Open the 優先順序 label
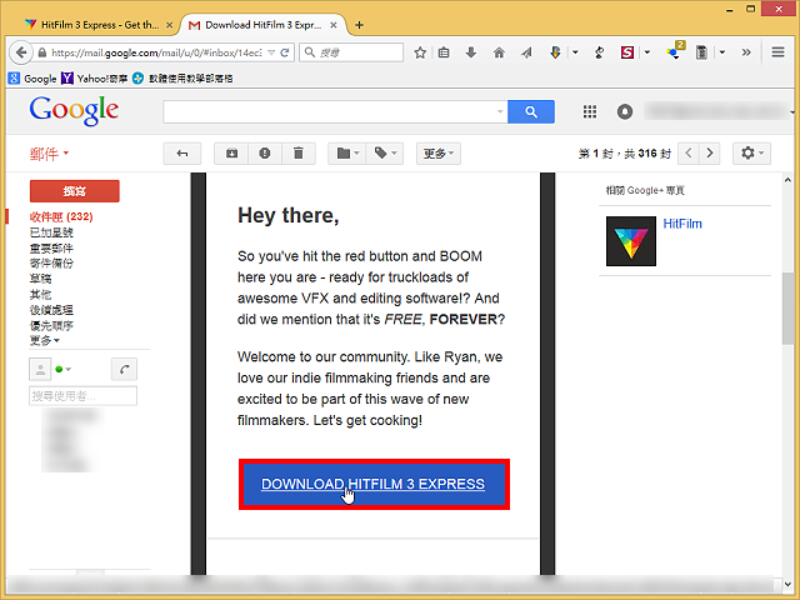 click(51, 326)
